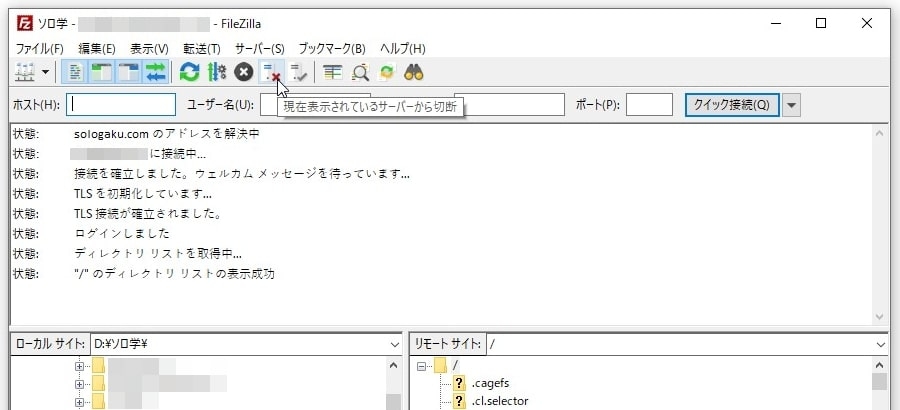Open the ブックマーク(B) menu
Viewport: 900px width, 410px height.
click(332, 48)
